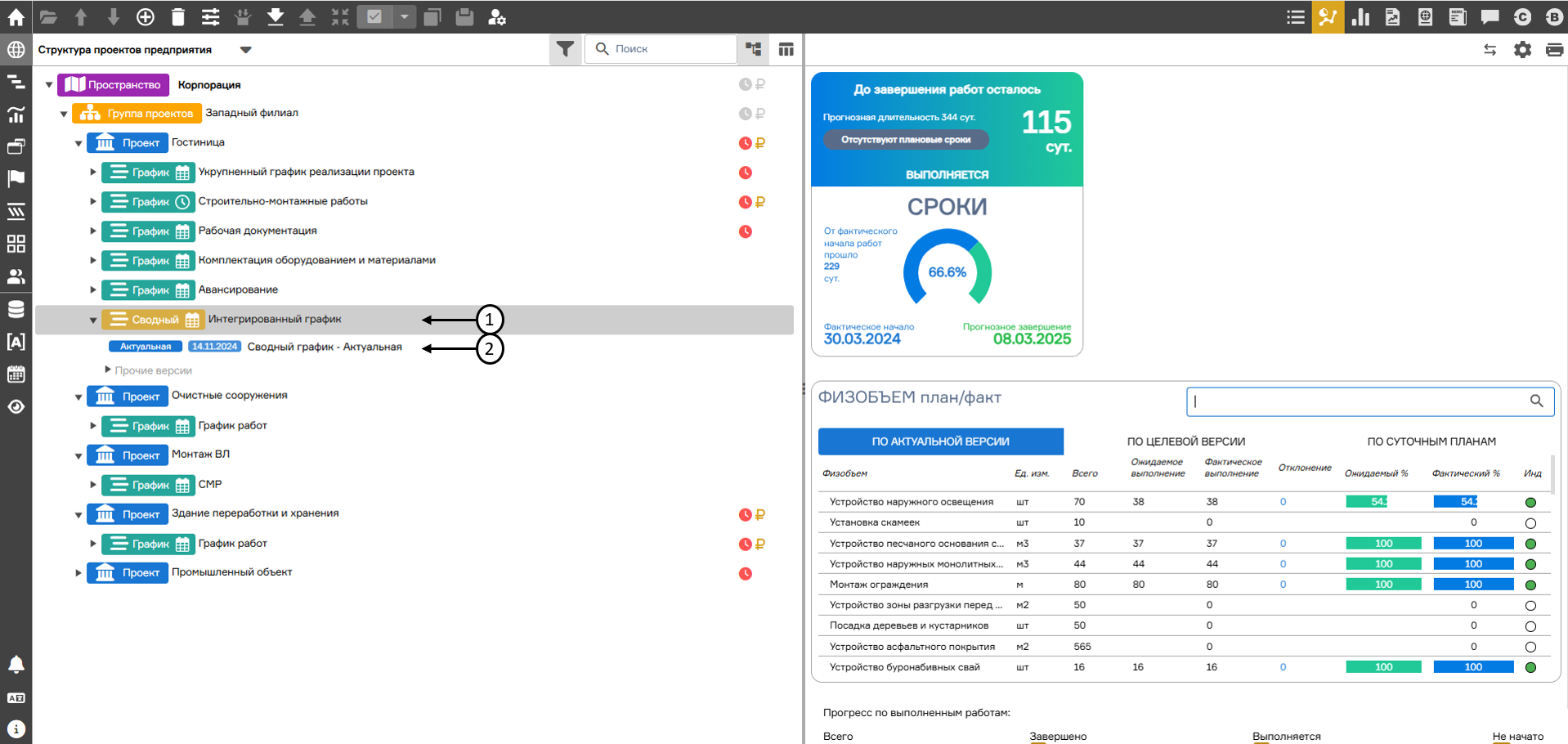Open the database icon in the left sidebar
This screenshot has width=1568, height=744.
(x=16, y=309)
